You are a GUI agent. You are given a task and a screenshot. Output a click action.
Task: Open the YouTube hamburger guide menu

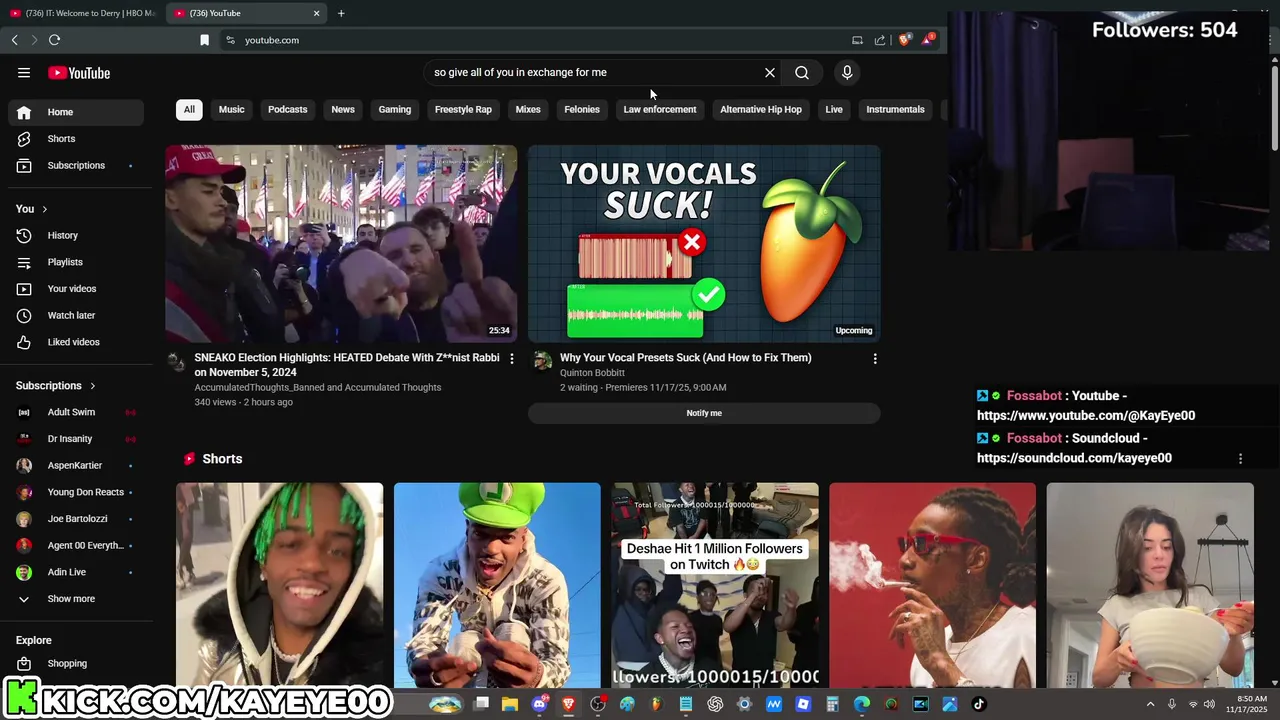tap(24, 73)
